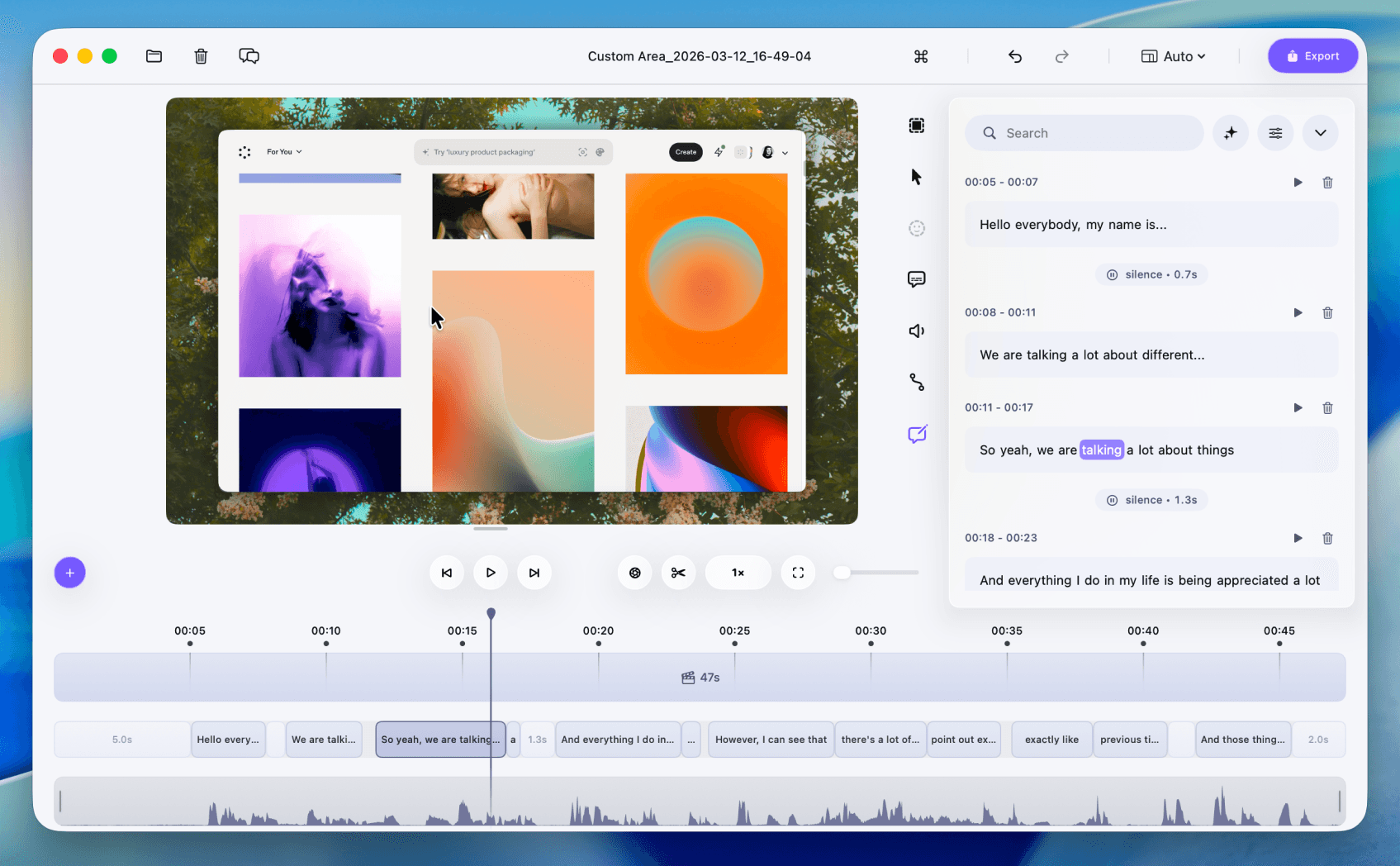
Task: Split clip with the scissors tool
Action: [x=678, y=572]
